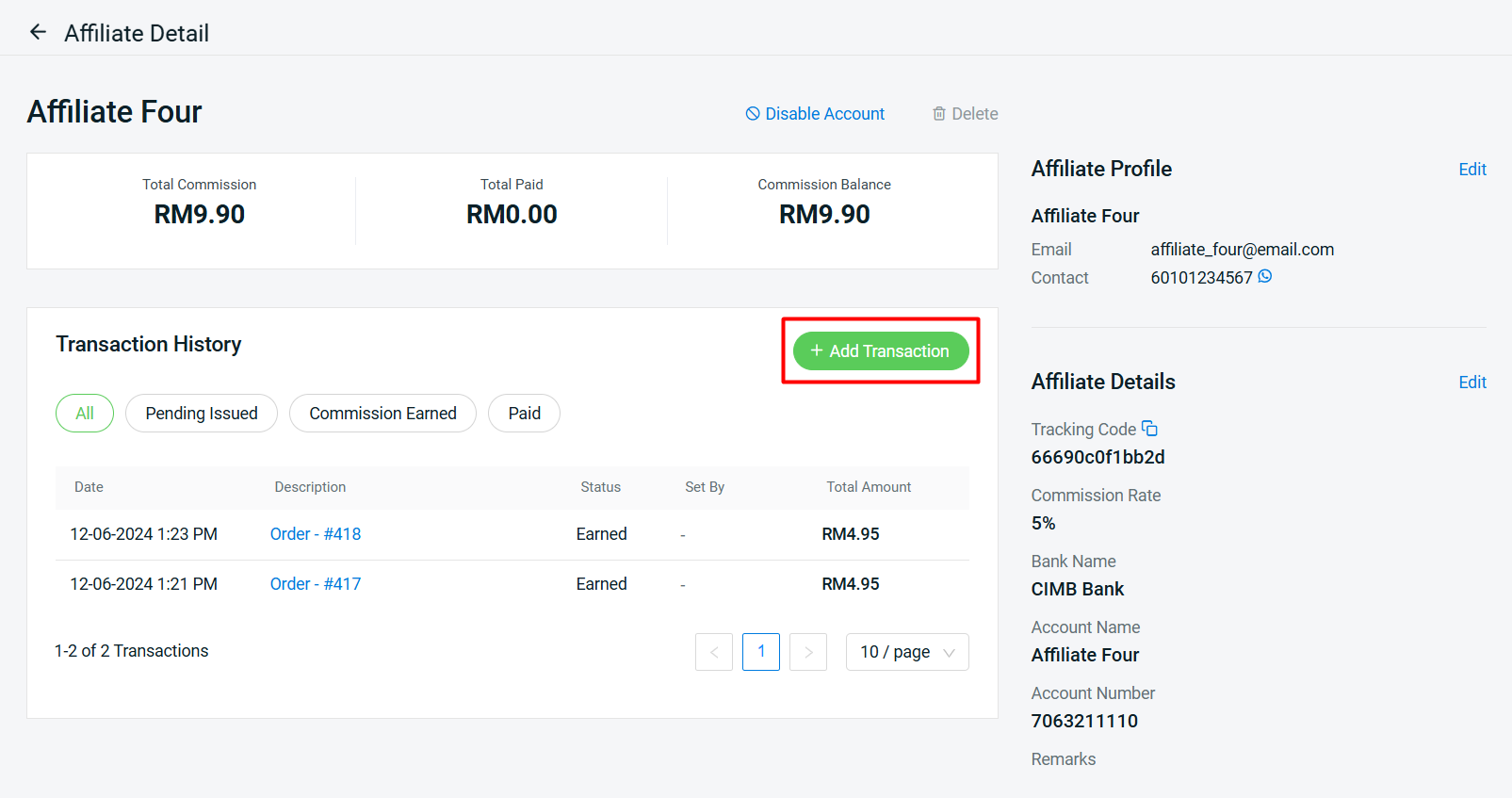The image size is (1512, 798).
Task: Click Disable Account
Action: (815, 114)
